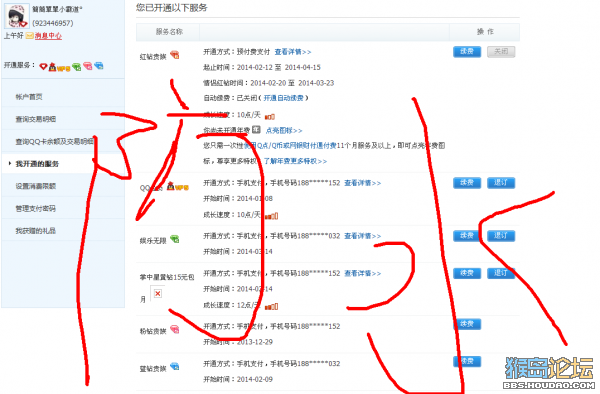Open 帐户首页 in the sidebar

29,97
